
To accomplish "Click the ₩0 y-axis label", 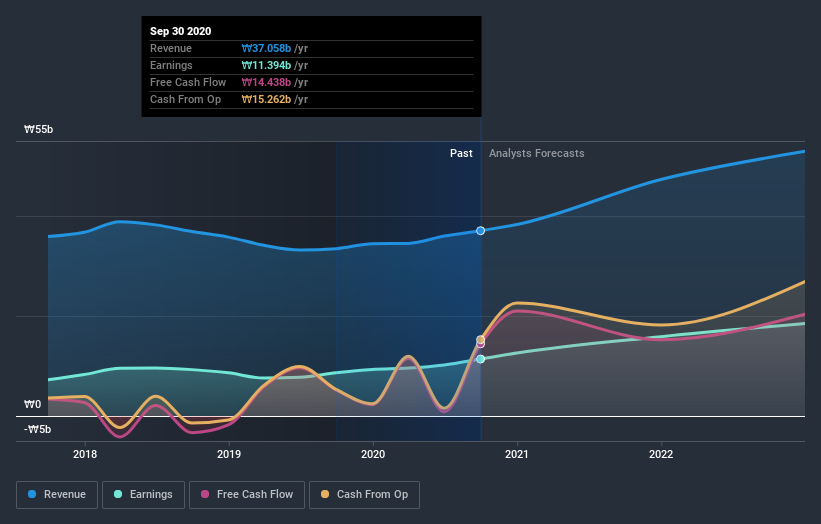I will (x=32, y=404).
